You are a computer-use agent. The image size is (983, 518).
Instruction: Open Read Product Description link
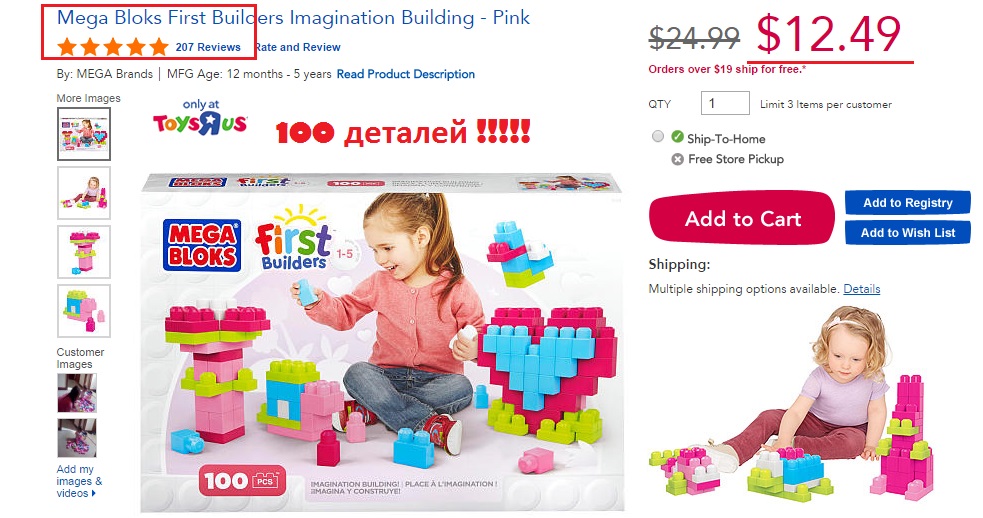point(406,74)
